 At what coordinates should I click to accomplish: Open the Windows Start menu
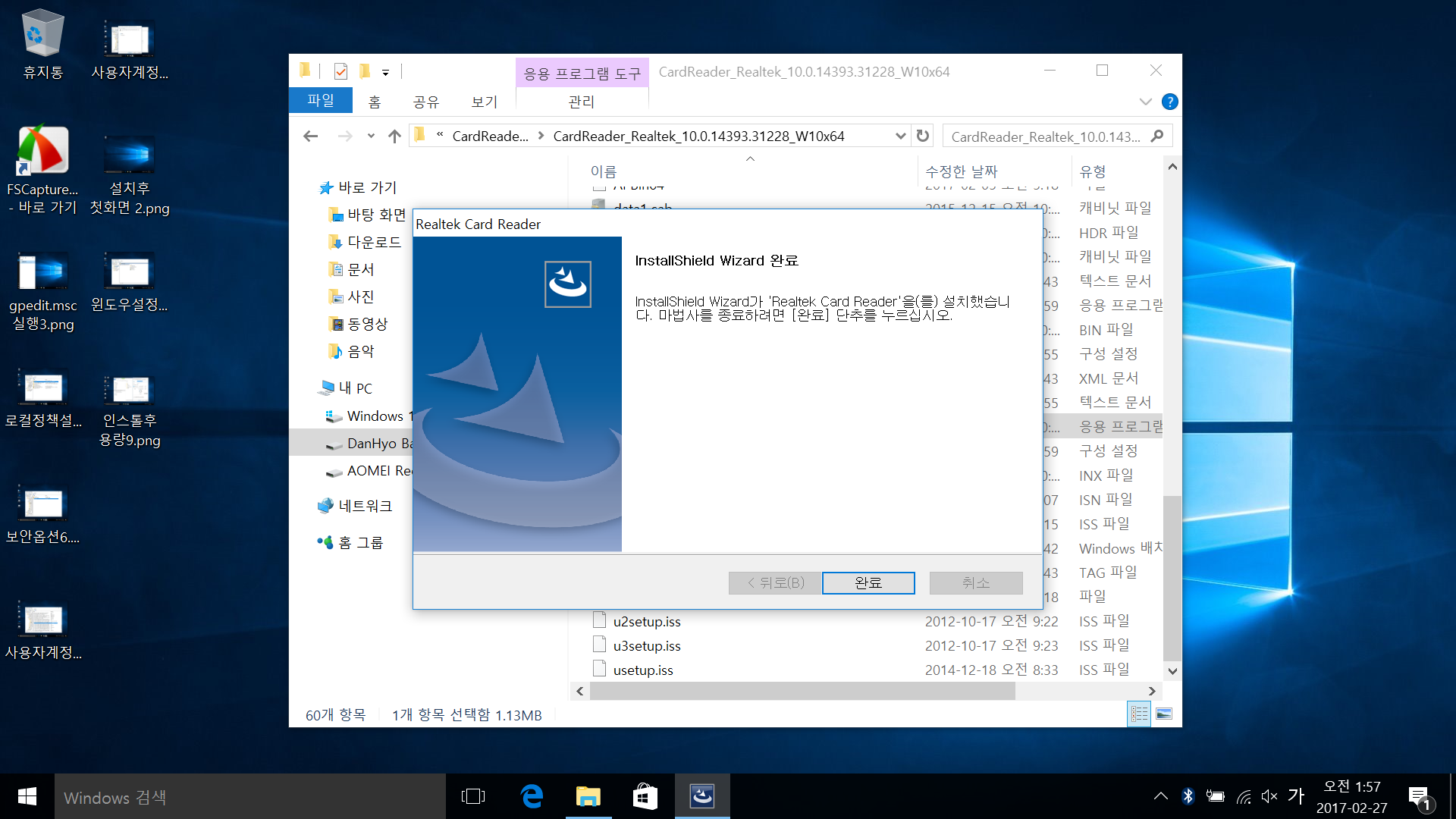pos(27,796)
